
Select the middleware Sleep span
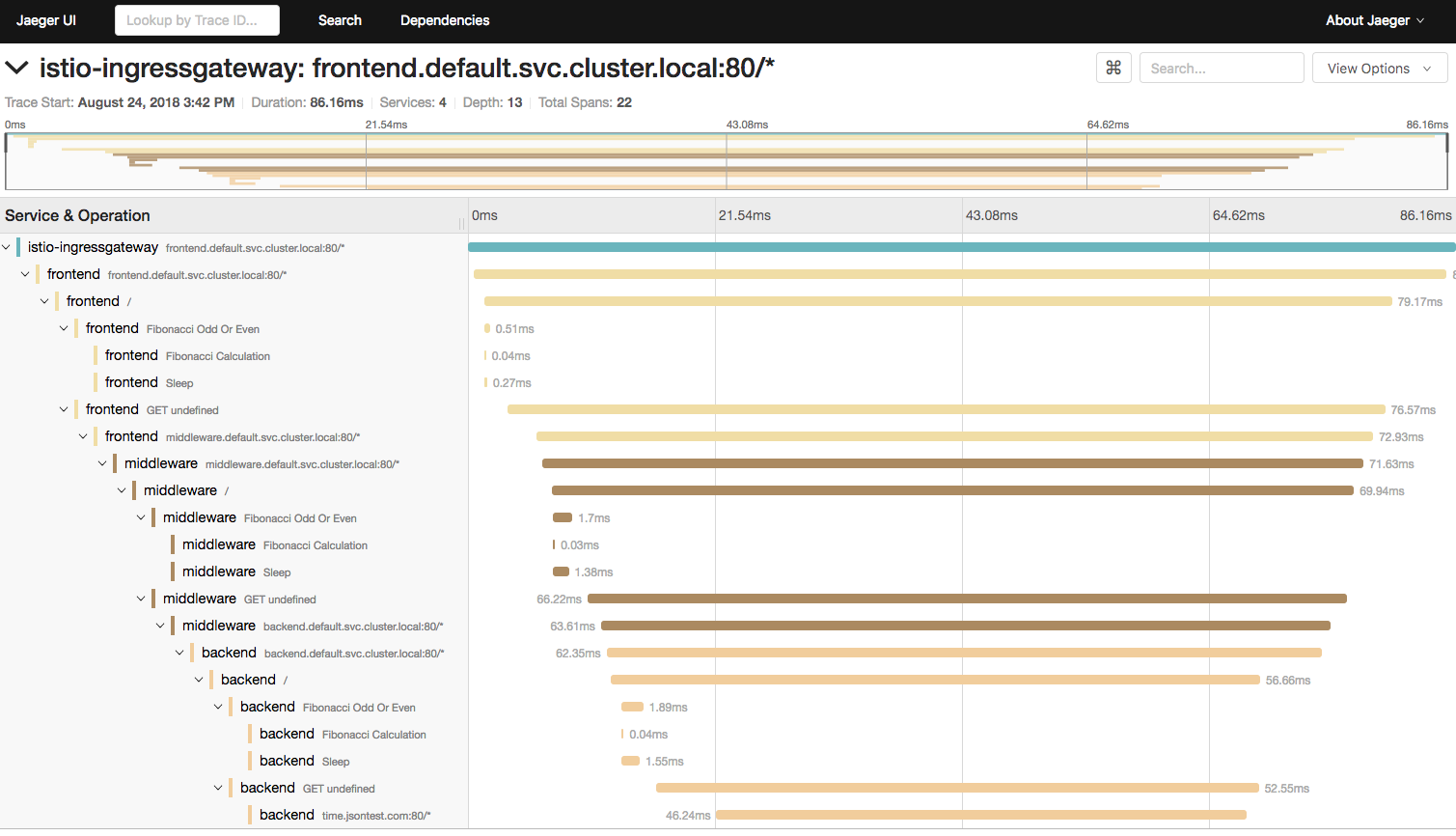click(236, 571)
